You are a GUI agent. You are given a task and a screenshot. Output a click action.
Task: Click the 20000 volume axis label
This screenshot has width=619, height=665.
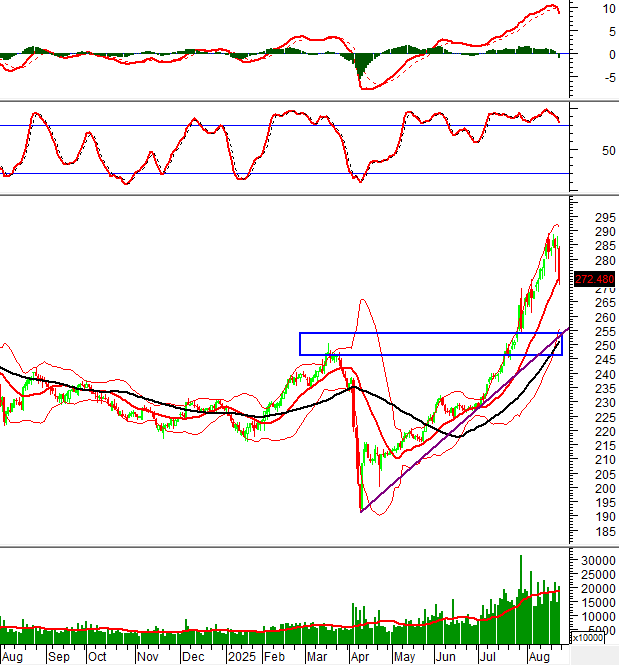pyautogui.click(x=598, y=589)
